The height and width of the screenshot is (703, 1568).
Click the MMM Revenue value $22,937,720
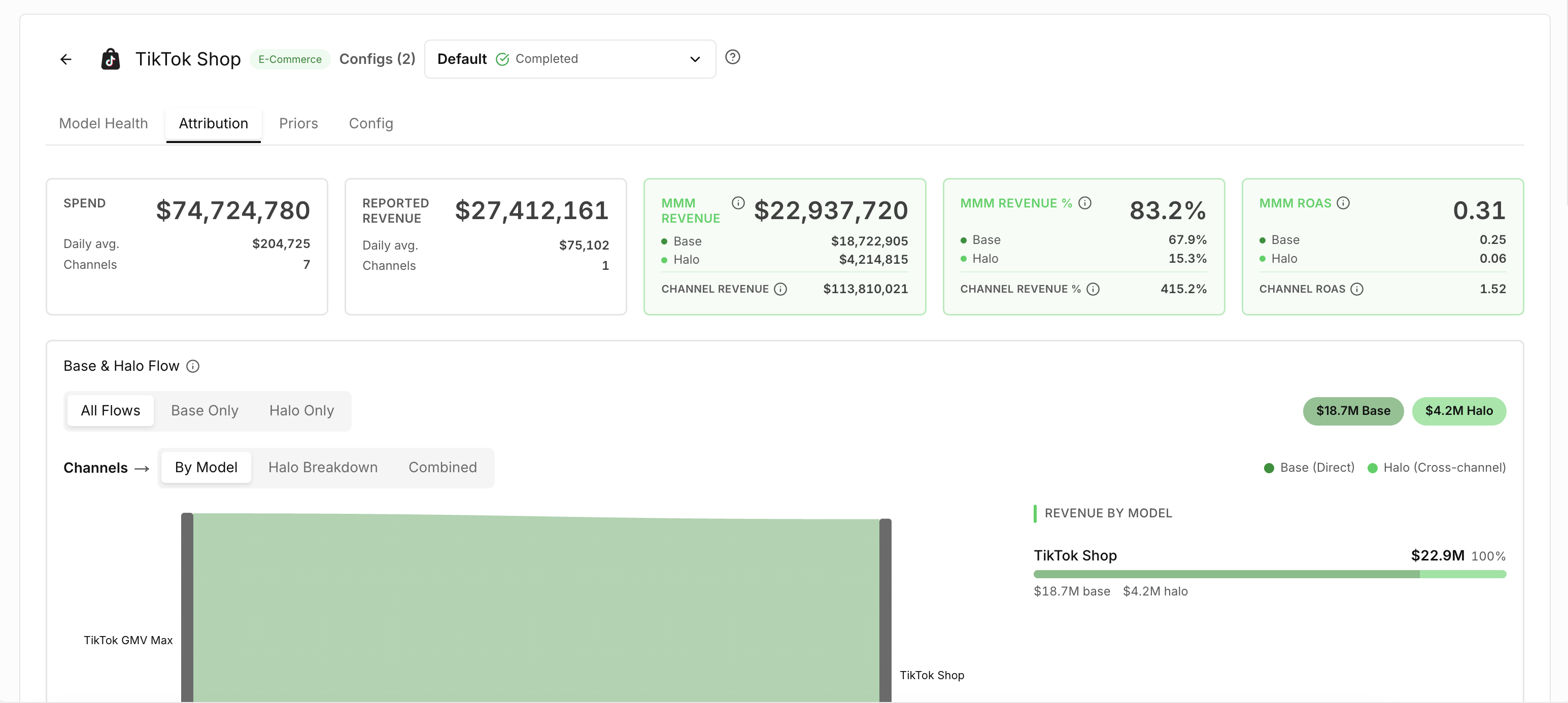coord(831,210)
